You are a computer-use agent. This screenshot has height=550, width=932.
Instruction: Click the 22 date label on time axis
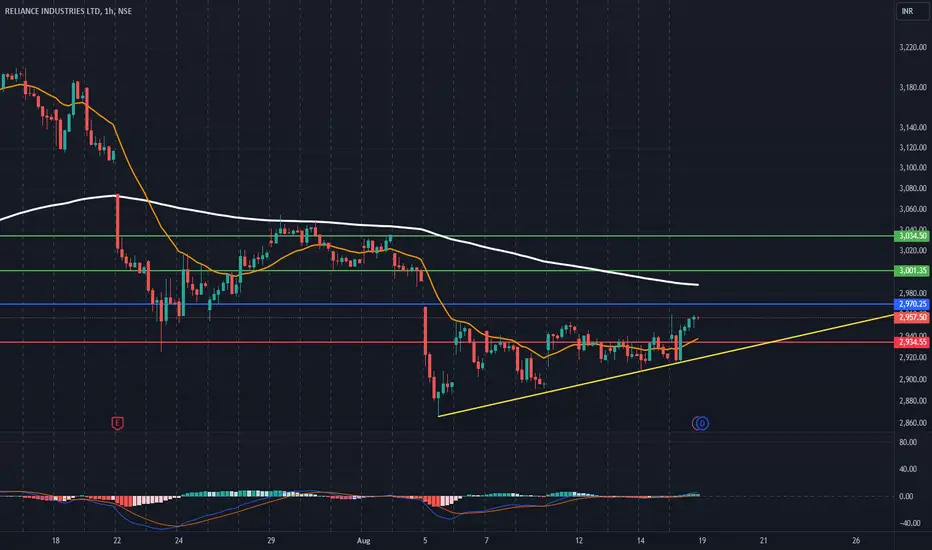117,540
